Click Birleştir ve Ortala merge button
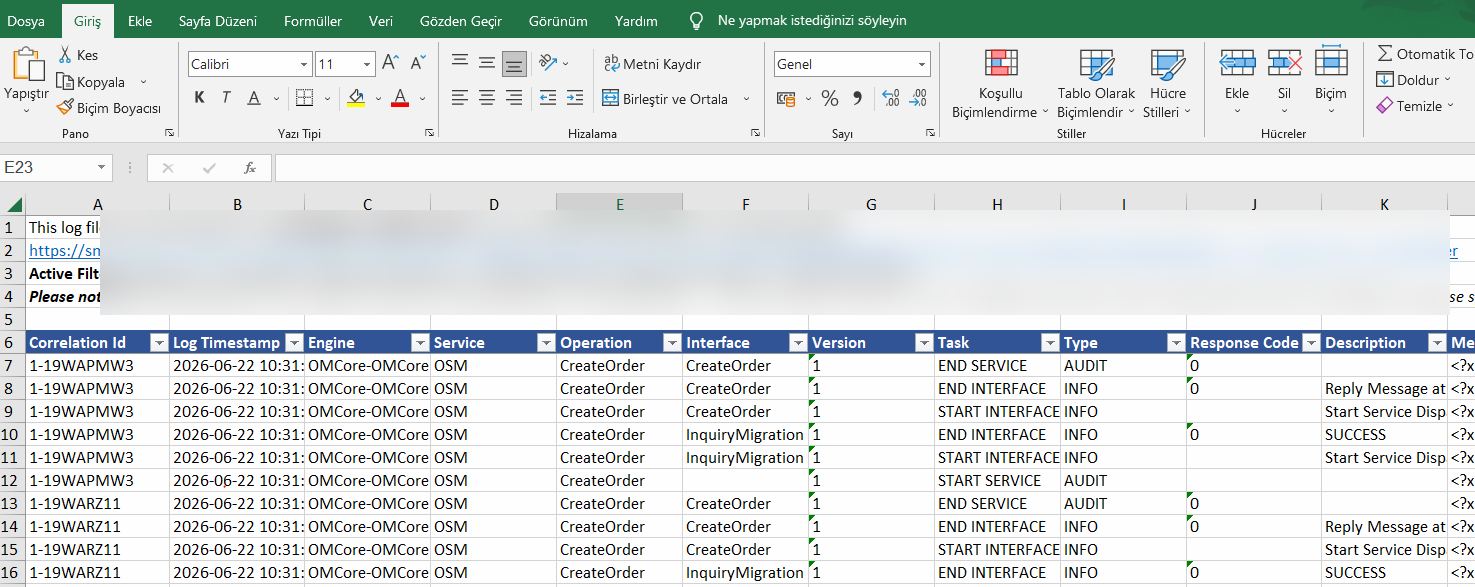The width and height of the screenshot is (1475, 587). pos(667,99)
